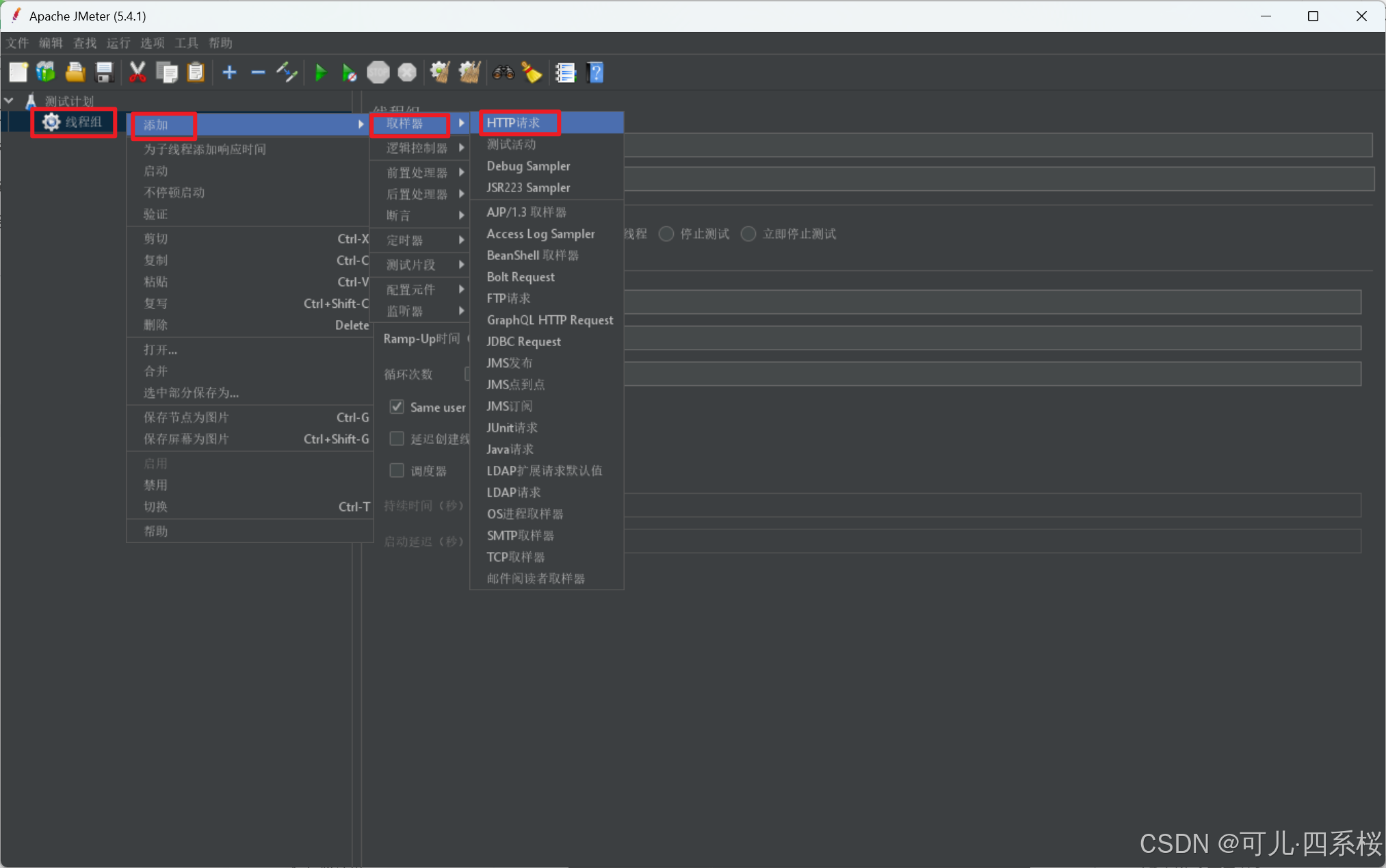Click the binoculars Search icon

click(503, 73)
